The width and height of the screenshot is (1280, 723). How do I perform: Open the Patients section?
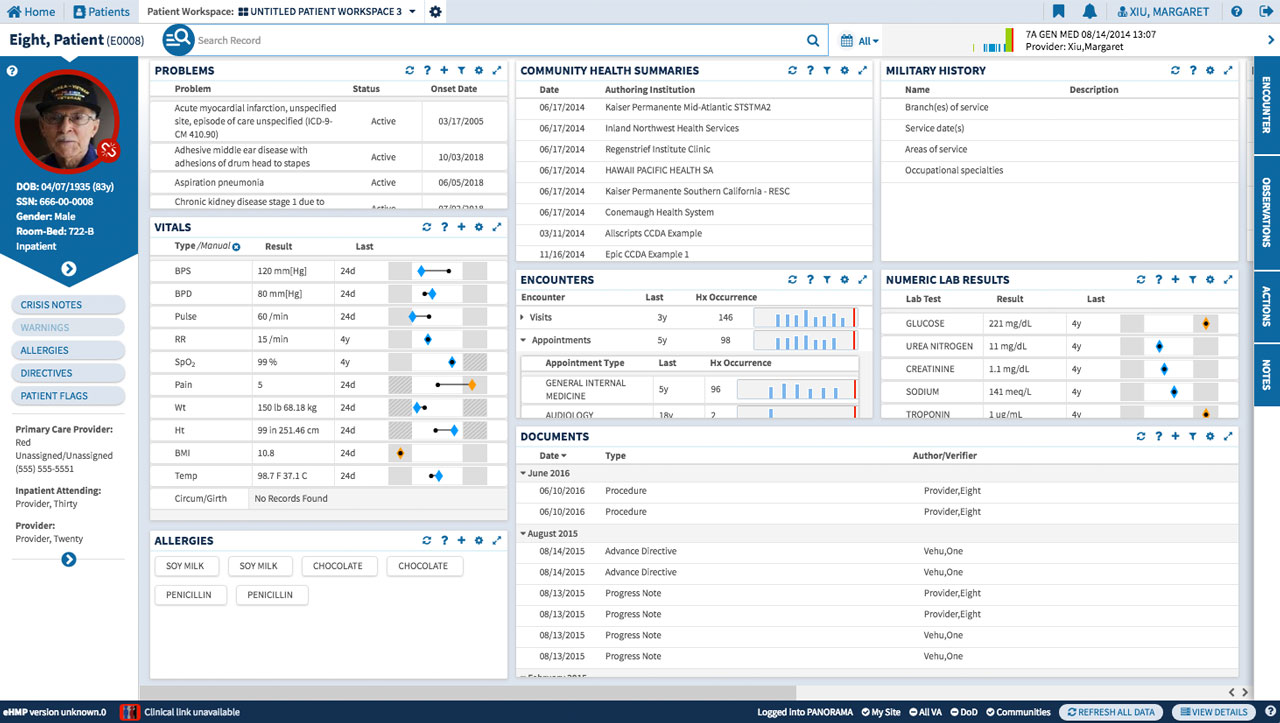(x=102, y=12)
